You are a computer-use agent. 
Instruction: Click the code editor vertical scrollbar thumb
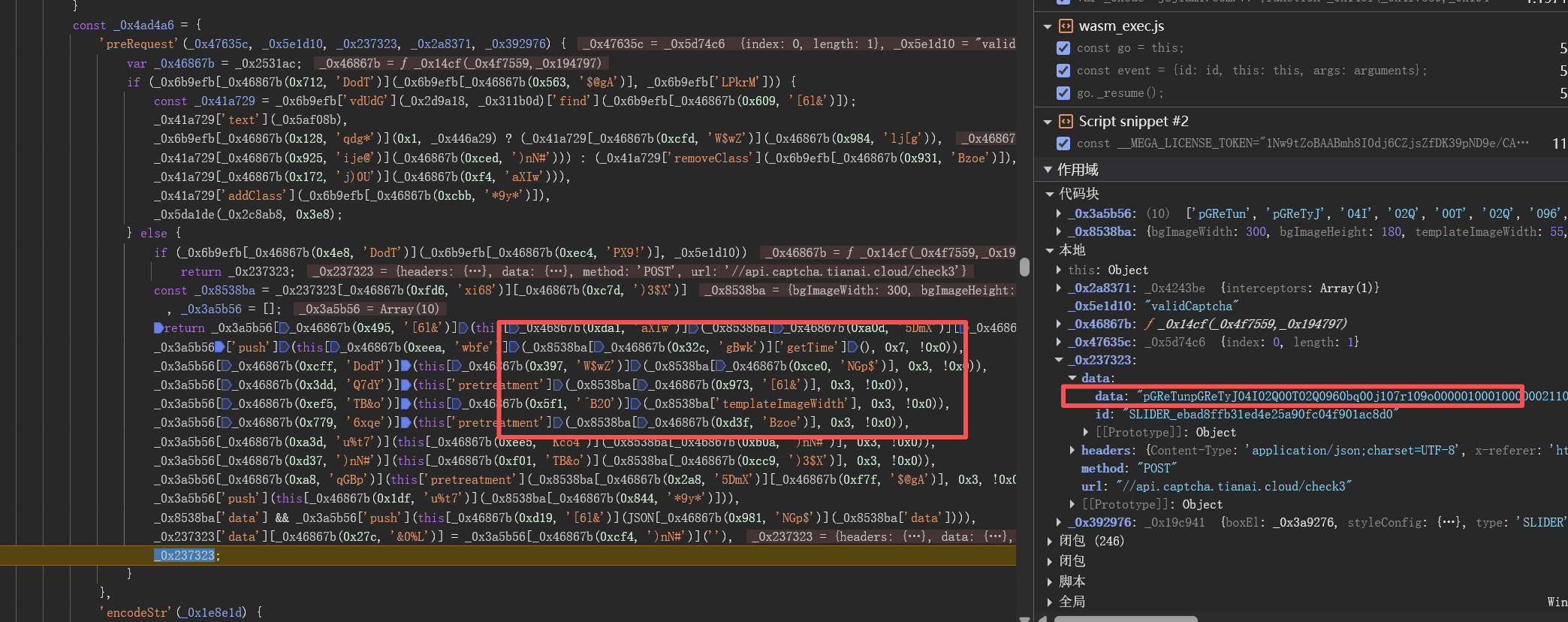click(1024, 267)
